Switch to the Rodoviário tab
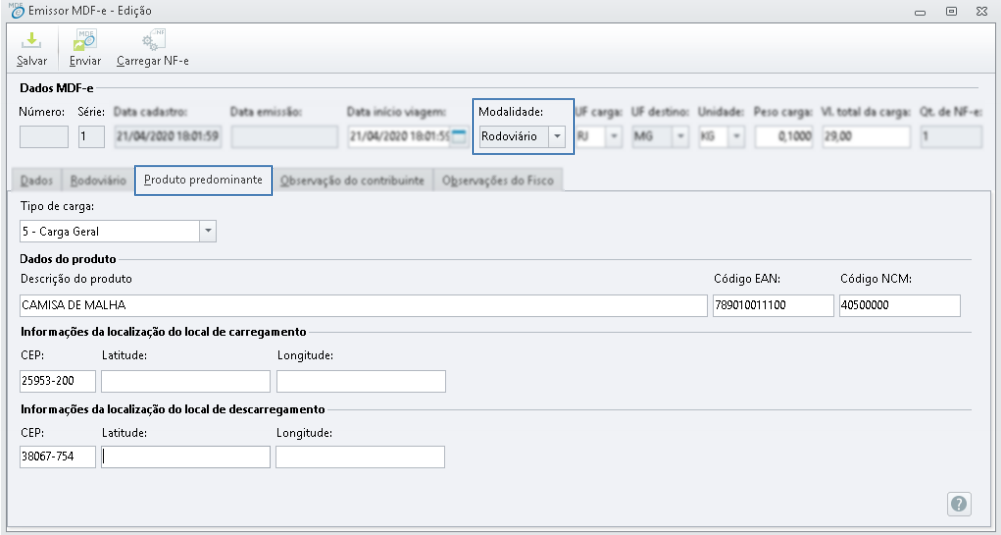Screen dimensions: 1001x535 (x=98, y=180)
